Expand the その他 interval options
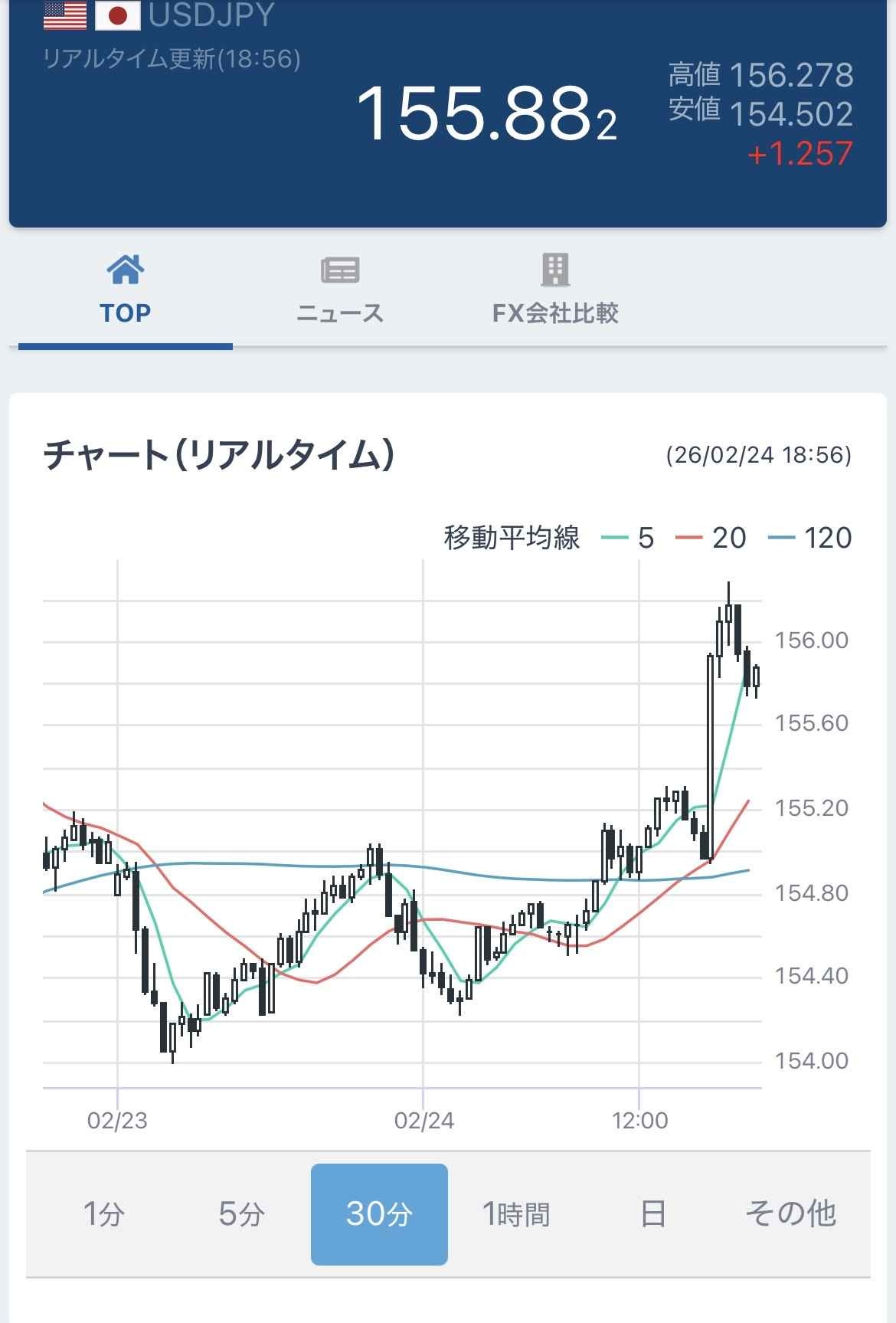 [790, 1214]
